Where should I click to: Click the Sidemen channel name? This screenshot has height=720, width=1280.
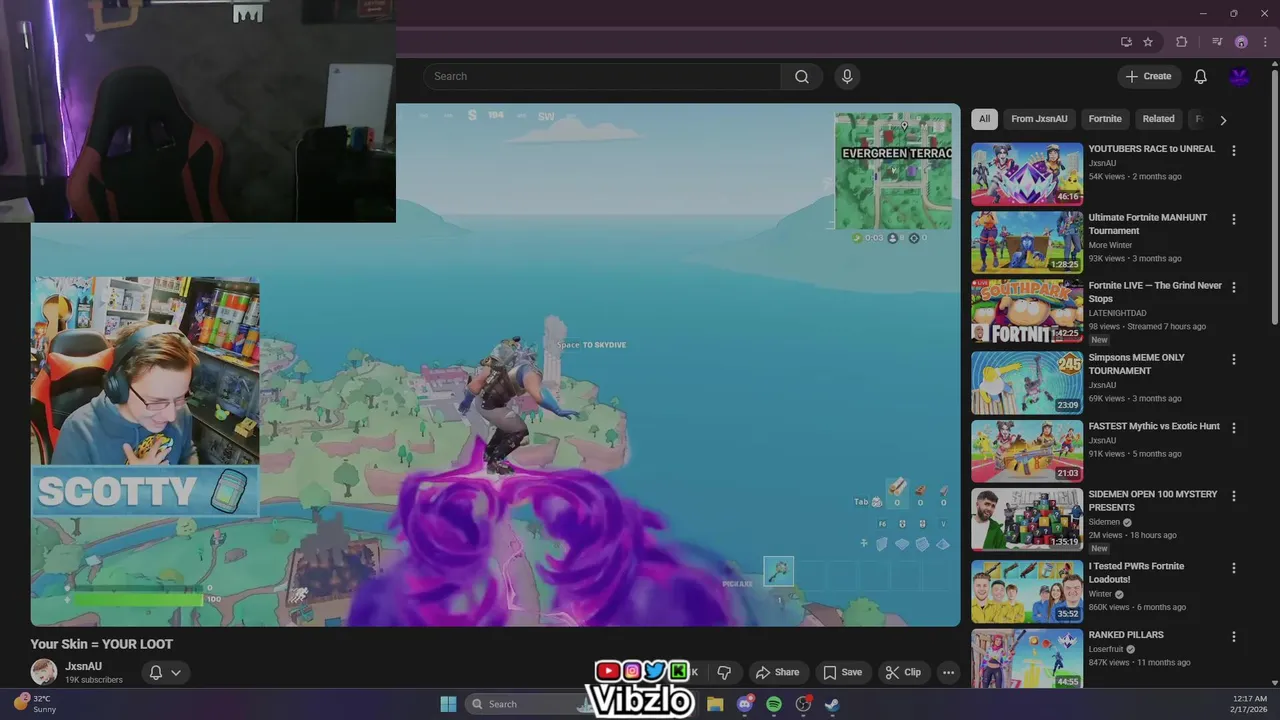click(x=1104, y=522)
